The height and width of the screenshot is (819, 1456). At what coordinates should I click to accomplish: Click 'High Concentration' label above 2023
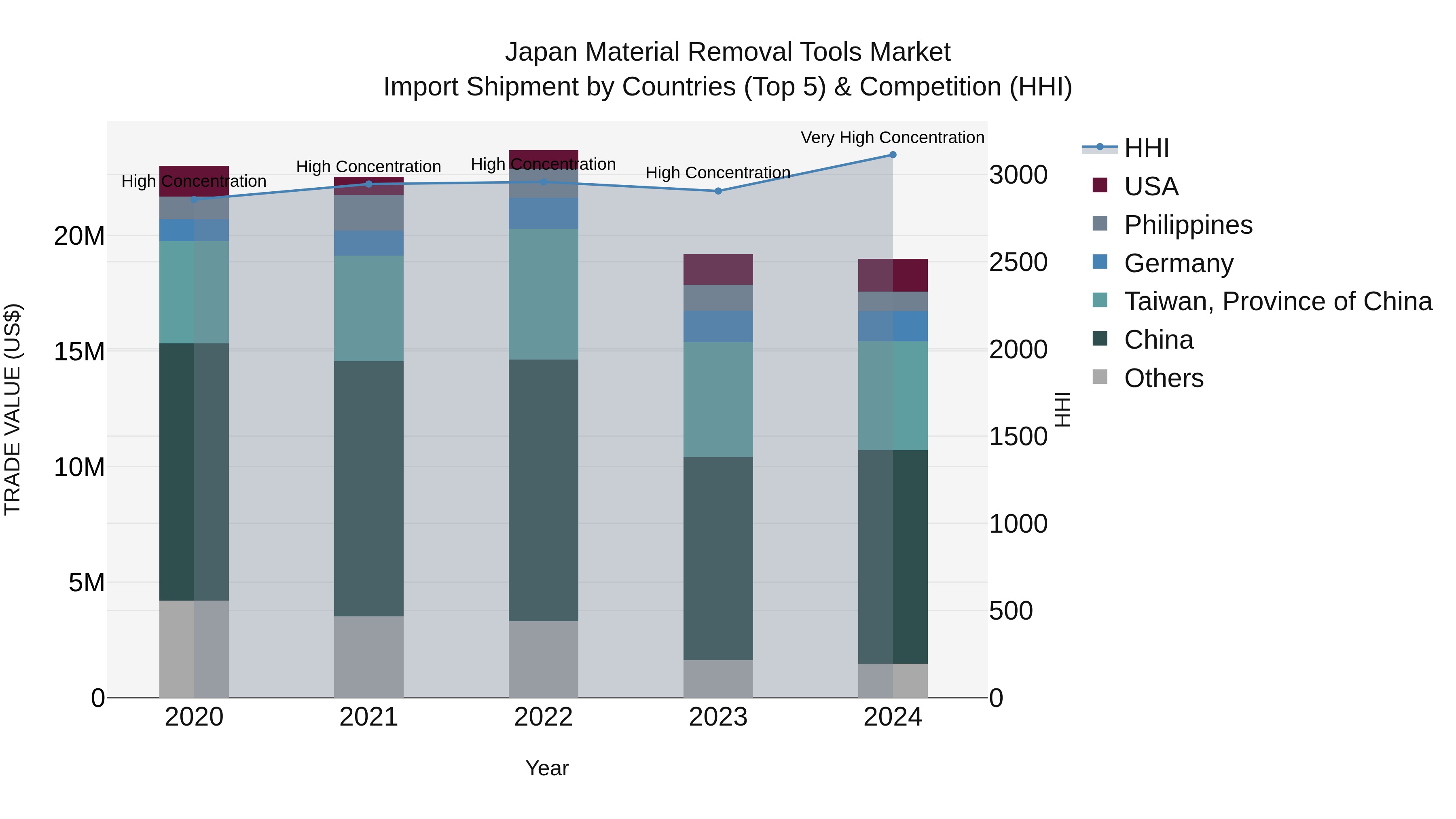tap(718, 172)
